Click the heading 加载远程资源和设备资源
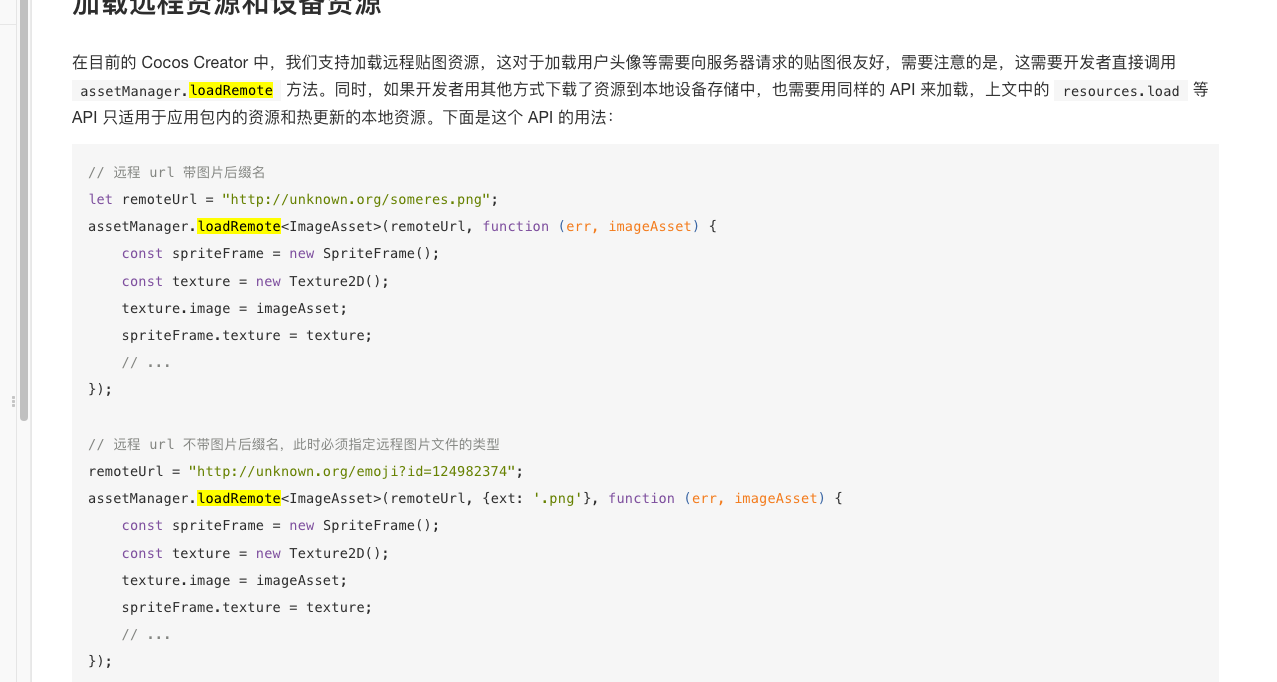 point(227,8)
